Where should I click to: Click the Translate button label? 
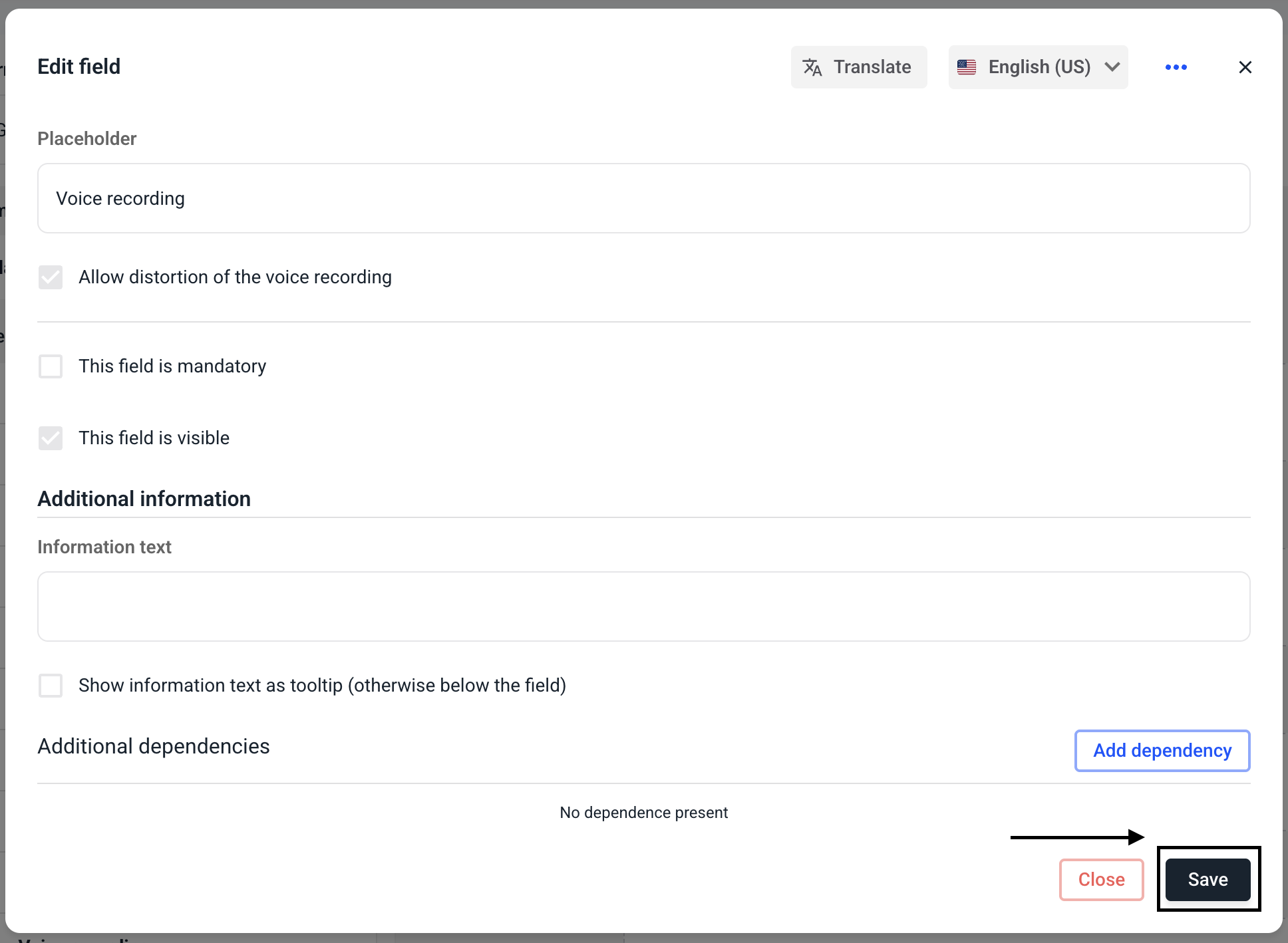tap(872, 67)
